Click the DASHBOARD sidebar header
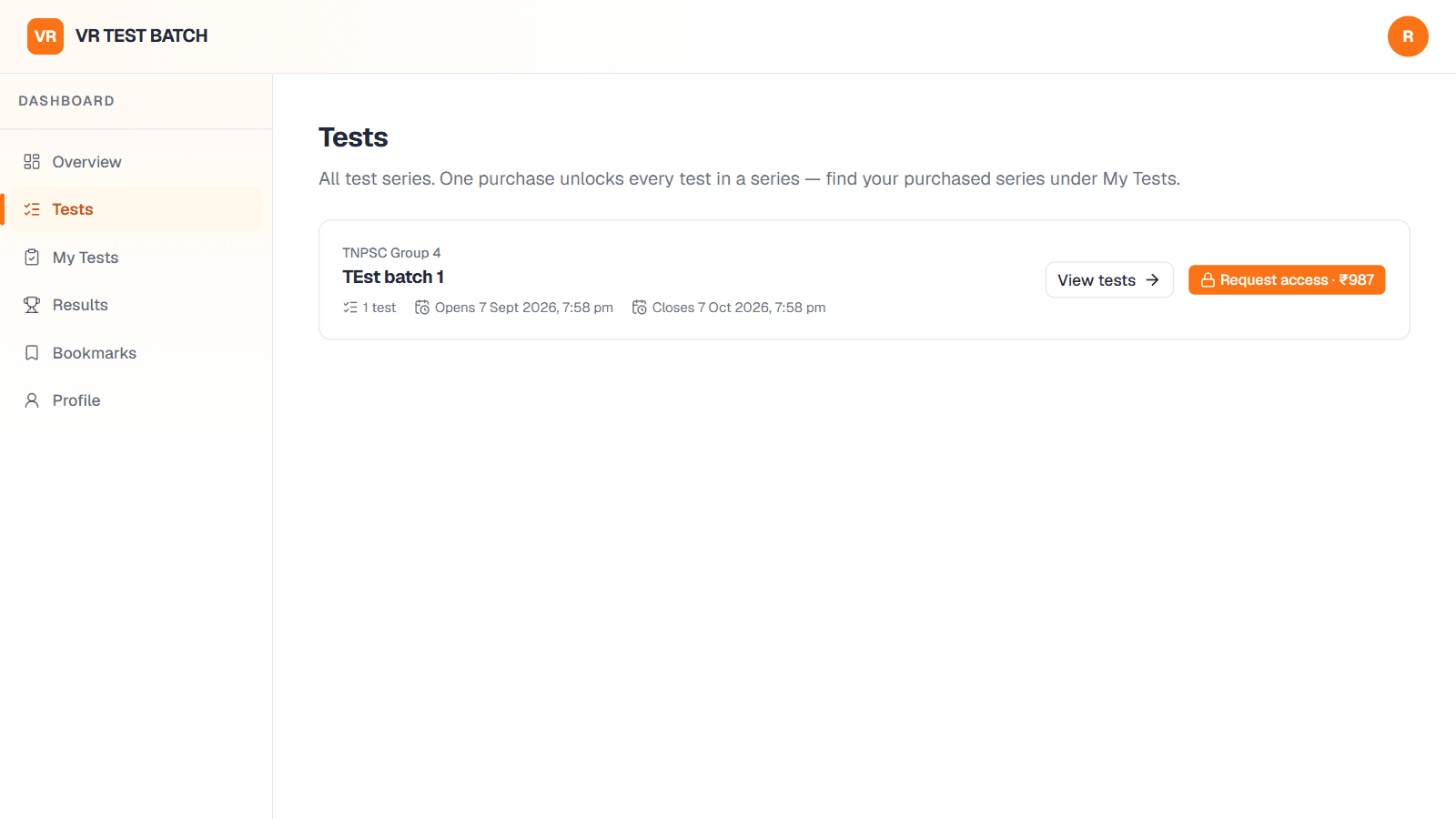 (66, 101)
